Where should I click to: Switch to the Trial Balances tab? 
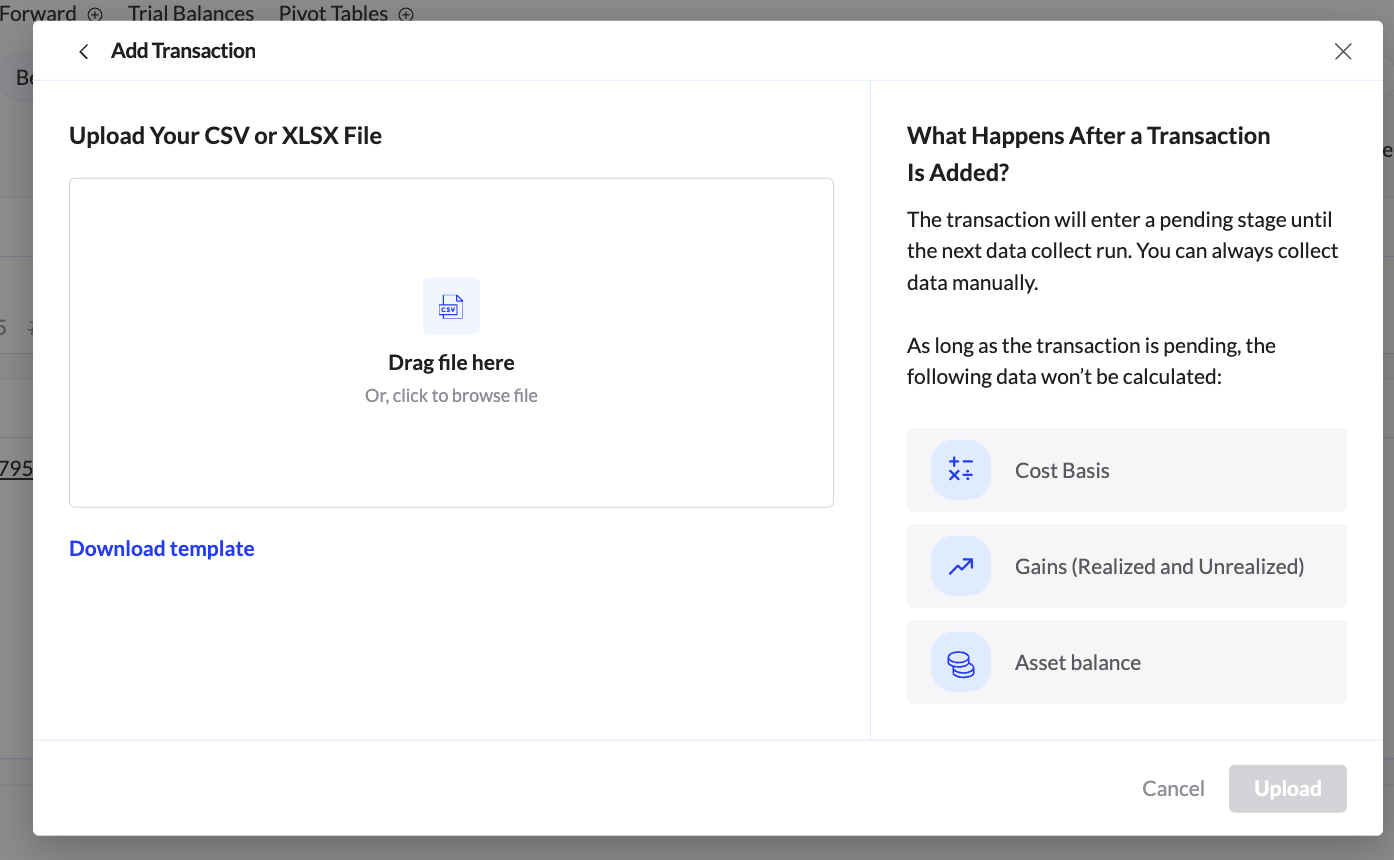[x=191, y=14]
